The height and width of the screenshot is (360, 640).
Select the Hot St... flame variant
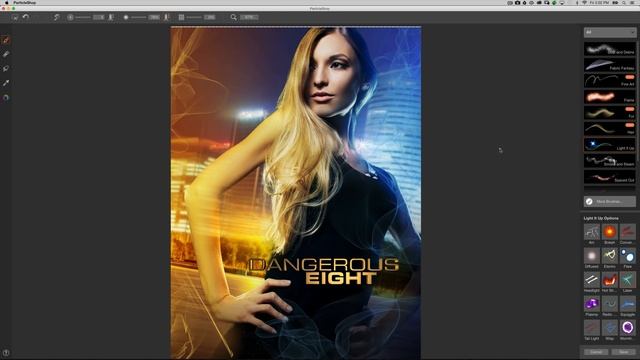pyautogui.click(x=609, y=280)
